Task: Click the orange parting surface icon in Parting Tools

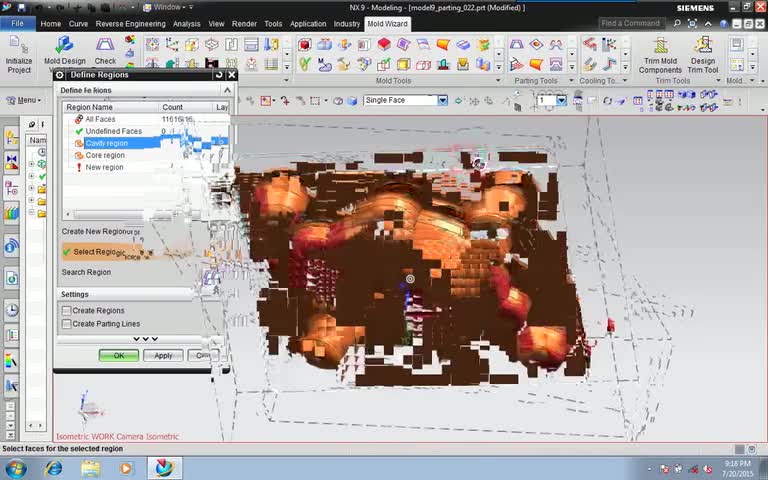Action: click(536, 64)
